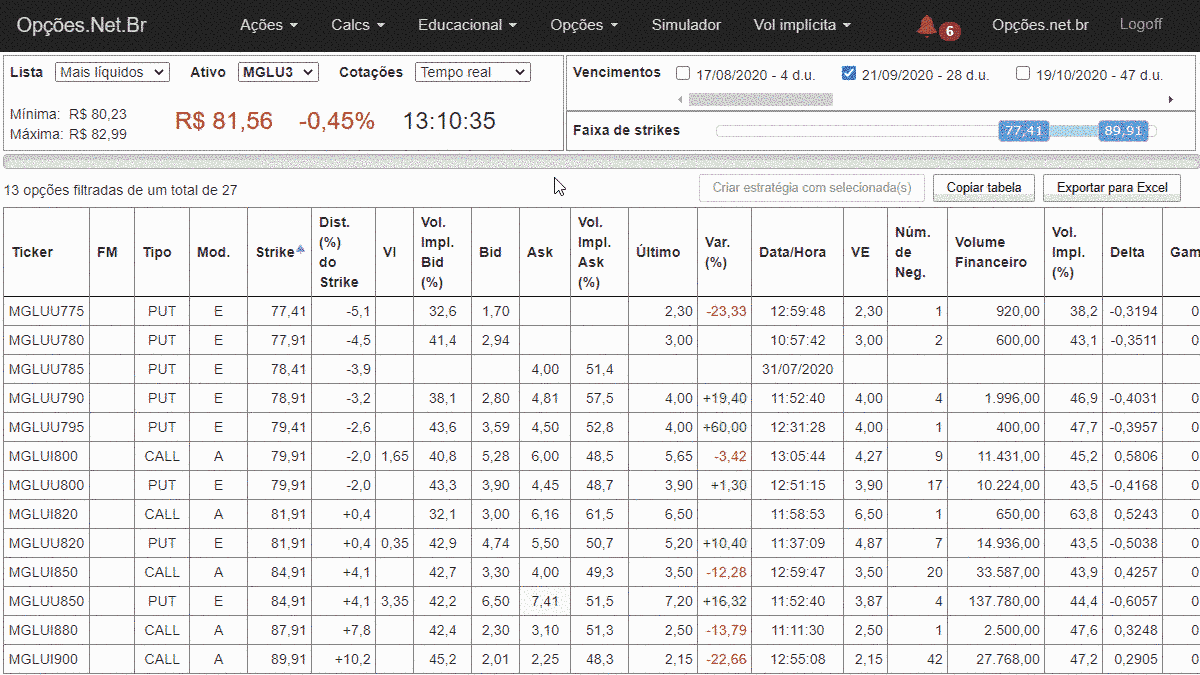Screen dimensions: 1200x675
Task: Click the -0,45% change value
Action: pyautogui.click(x=337, y=121)
